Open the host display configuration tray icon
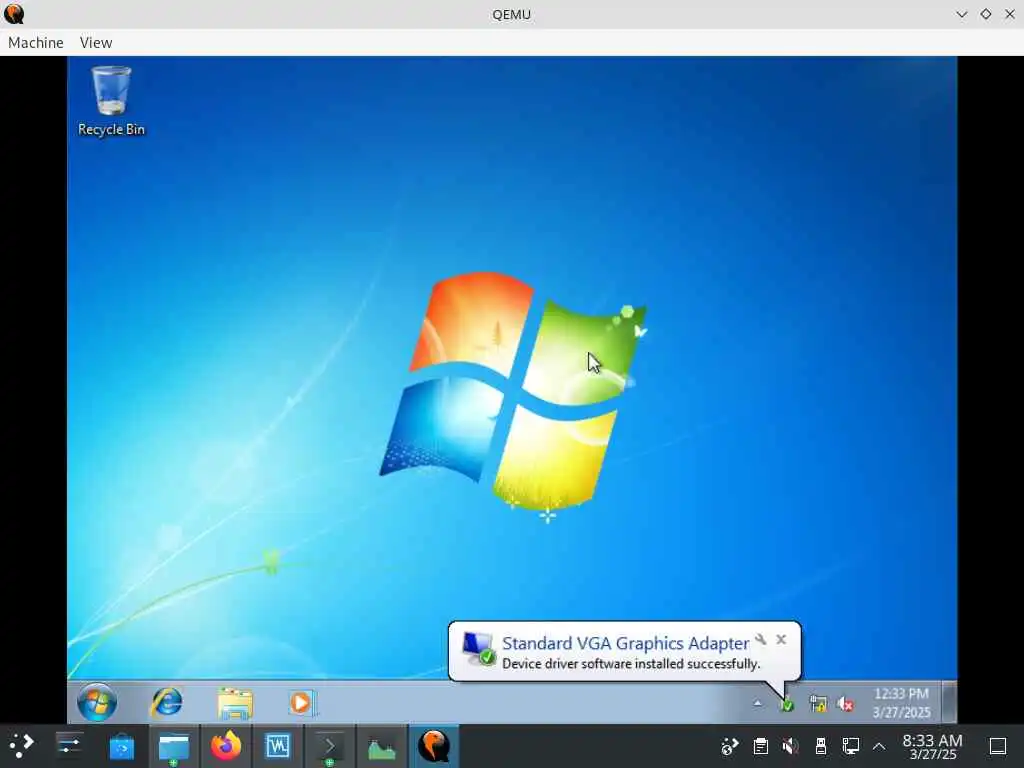The width and height of the screenshot is (1024, 768). click(x=851, y=746)
